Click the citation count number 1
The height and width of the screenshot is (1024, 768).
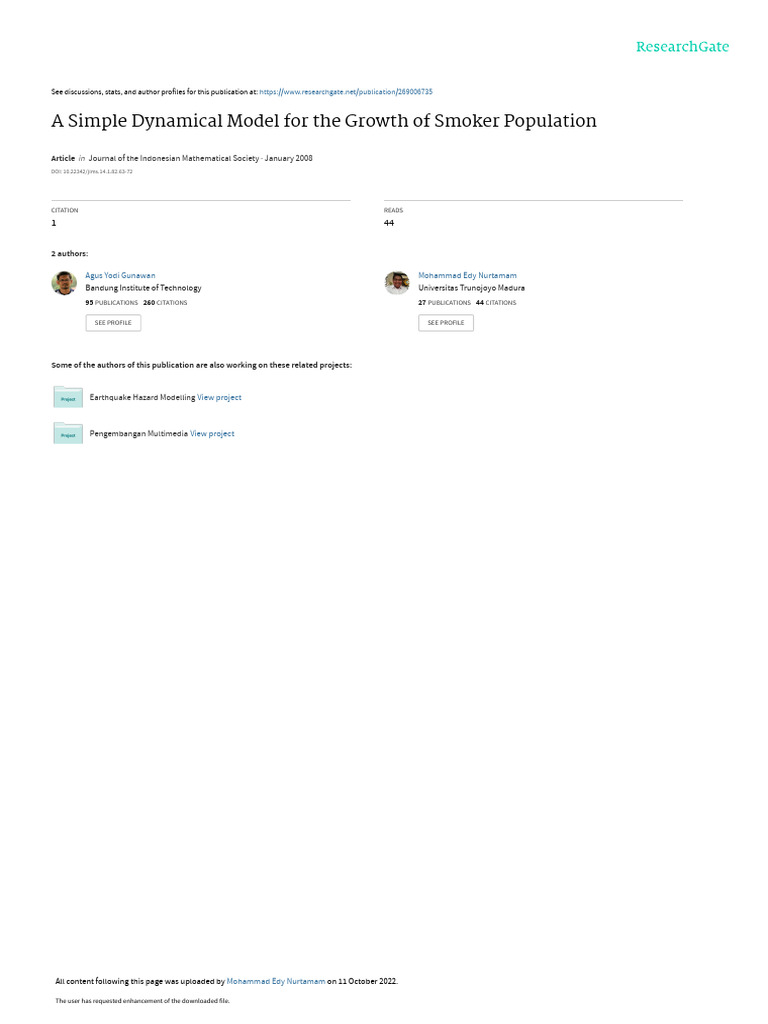click(x=54, y=223)
